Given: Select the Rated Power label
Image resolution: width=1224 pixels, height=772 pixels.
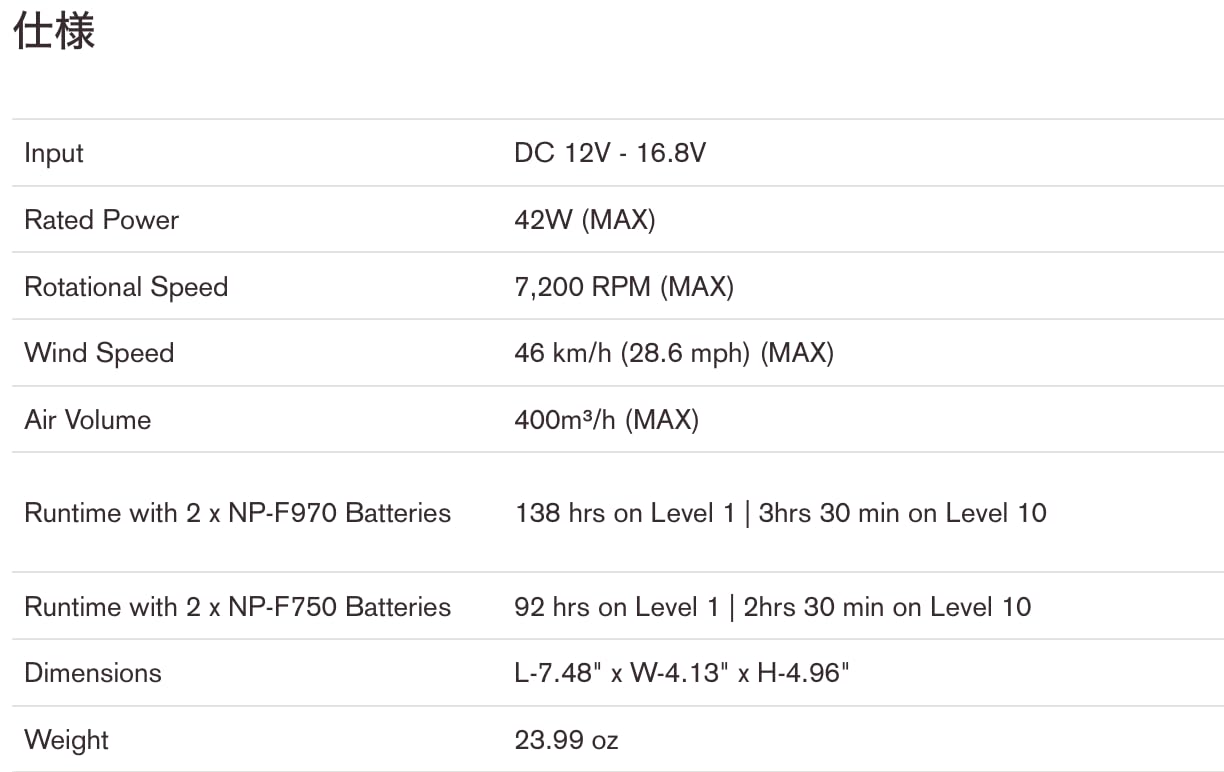Looking at the screenshot, I should point(101,220).
